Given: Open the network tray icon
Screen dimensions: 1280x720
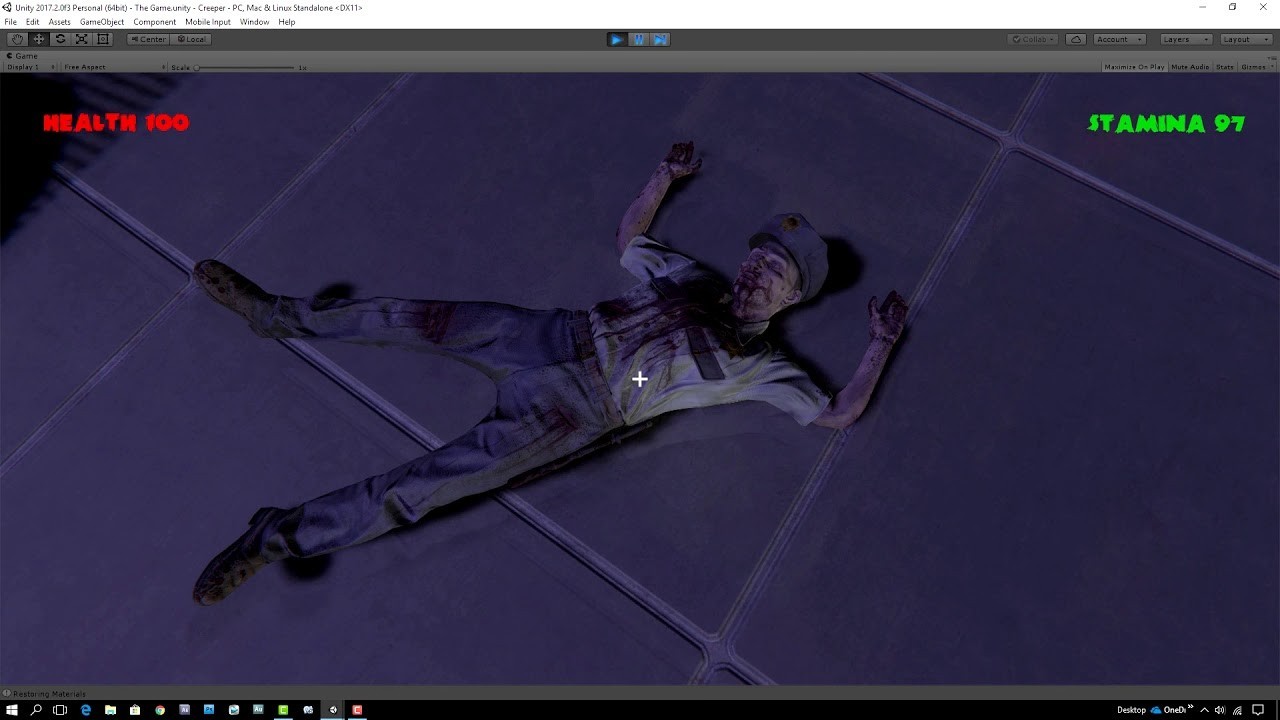Looking at the screenshot, I should tap(1238, 710).
